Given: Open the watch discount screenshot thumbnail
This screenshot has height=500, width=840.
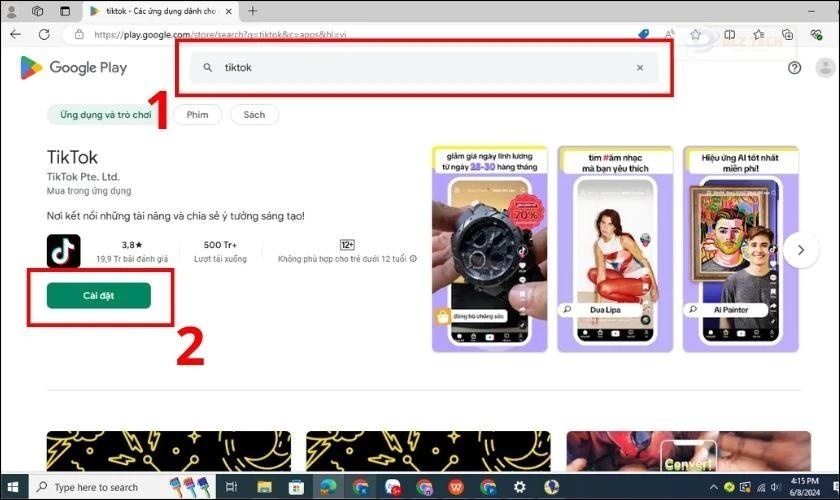Looking at the screenshot, I should tap(490, 249).
